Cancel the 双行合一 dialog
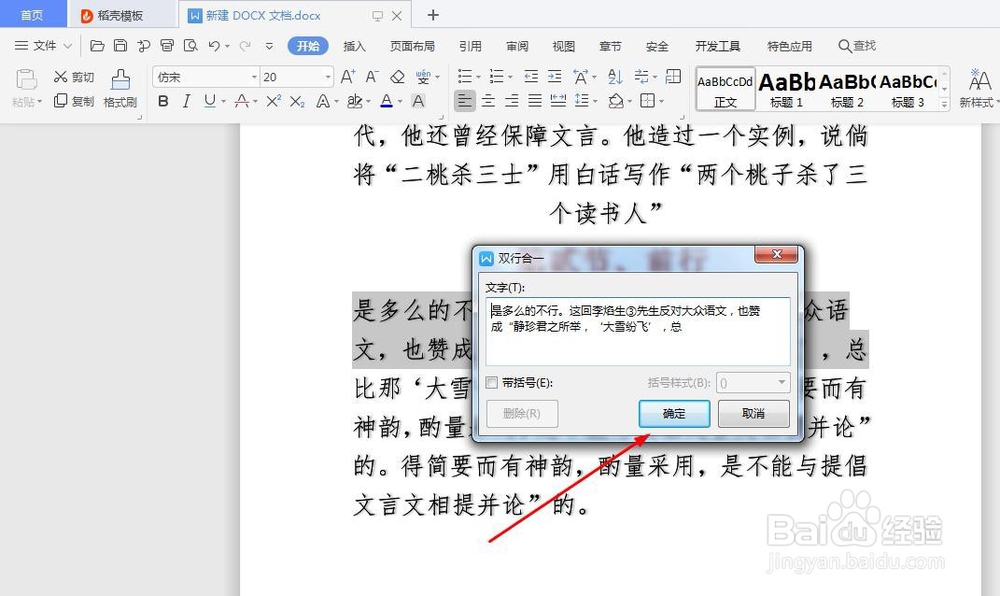The width and height of the screenshot is (1000, 596). point(753,413)
